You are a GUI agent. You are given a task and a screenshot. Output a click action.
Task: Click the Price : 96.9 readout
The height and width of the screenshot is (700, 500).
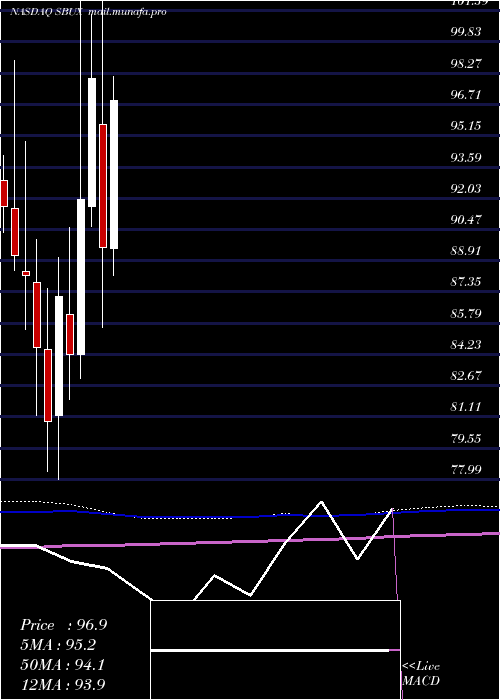coord(63,625)
